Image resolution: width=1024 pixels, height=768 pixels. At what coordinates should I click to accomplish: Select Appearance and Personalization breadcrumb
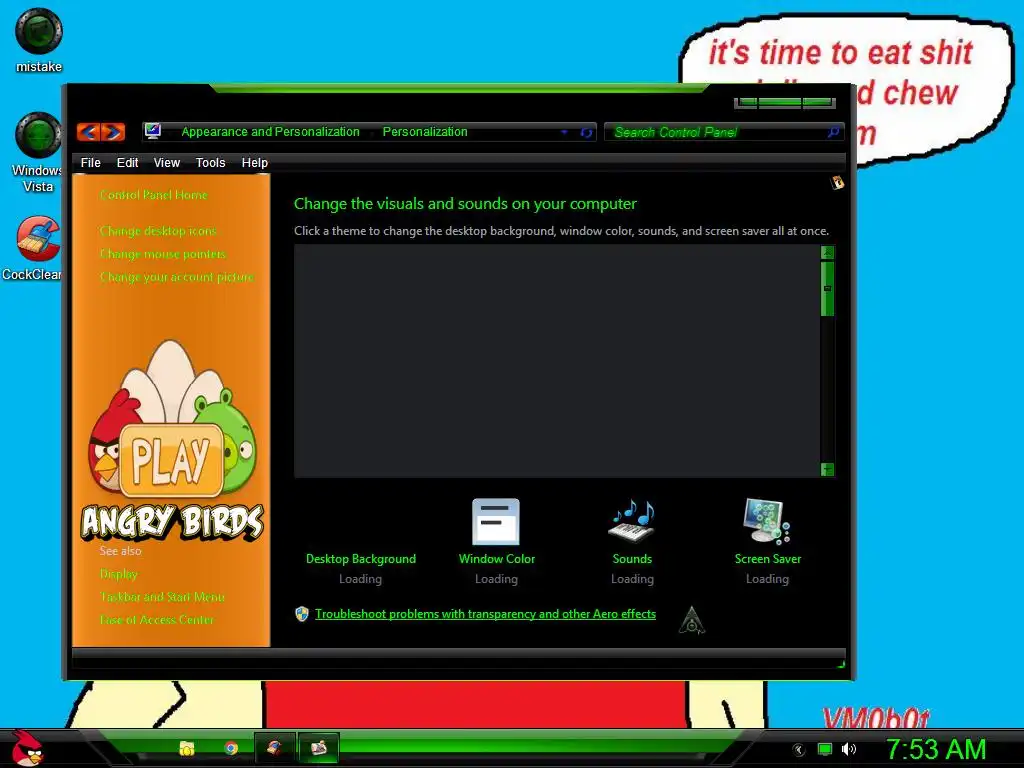point(270,132)
